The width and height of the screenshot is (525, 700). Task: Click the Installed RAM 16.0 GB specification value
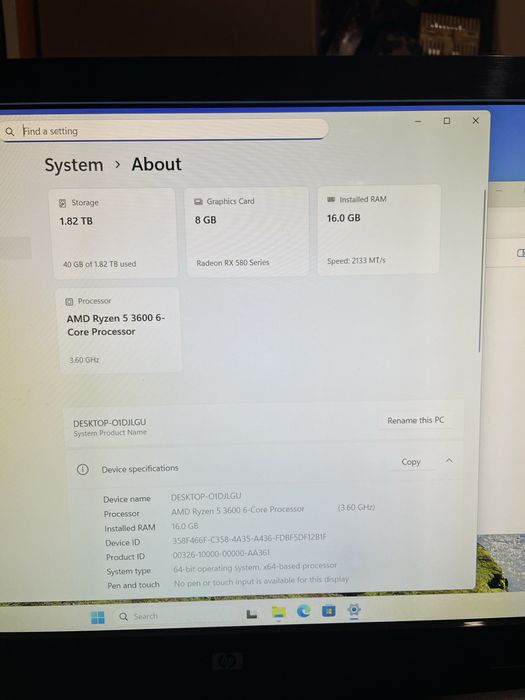[x=185, y=526]
